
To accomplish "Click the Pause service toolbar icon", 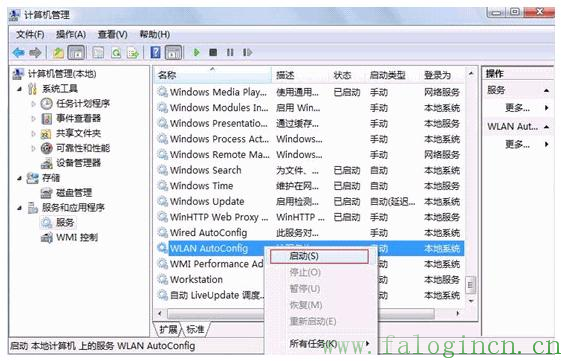I will pyautogui.click(x=230, y=52).
